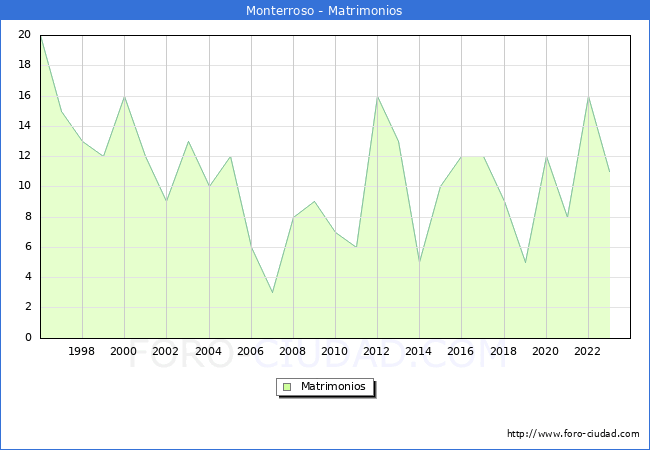The height and width of the screenshot is (450, 650).
Task: Click the 2020 data point at 12
Action: [x=546, y=157]
